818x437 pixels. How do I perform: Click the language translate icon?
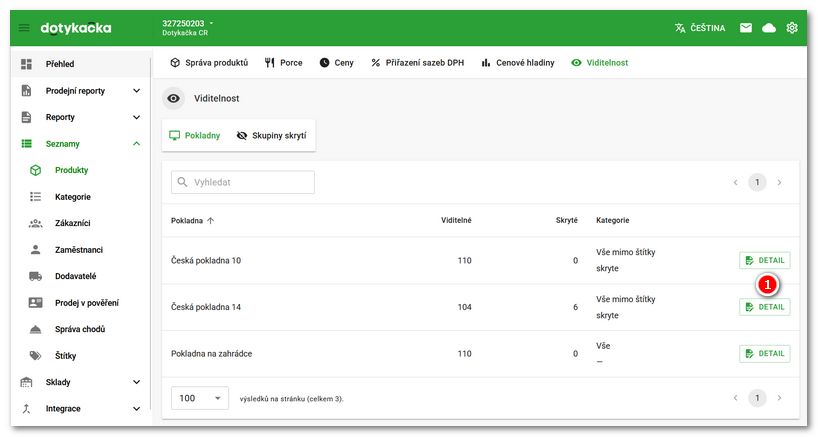pos(680,28)
